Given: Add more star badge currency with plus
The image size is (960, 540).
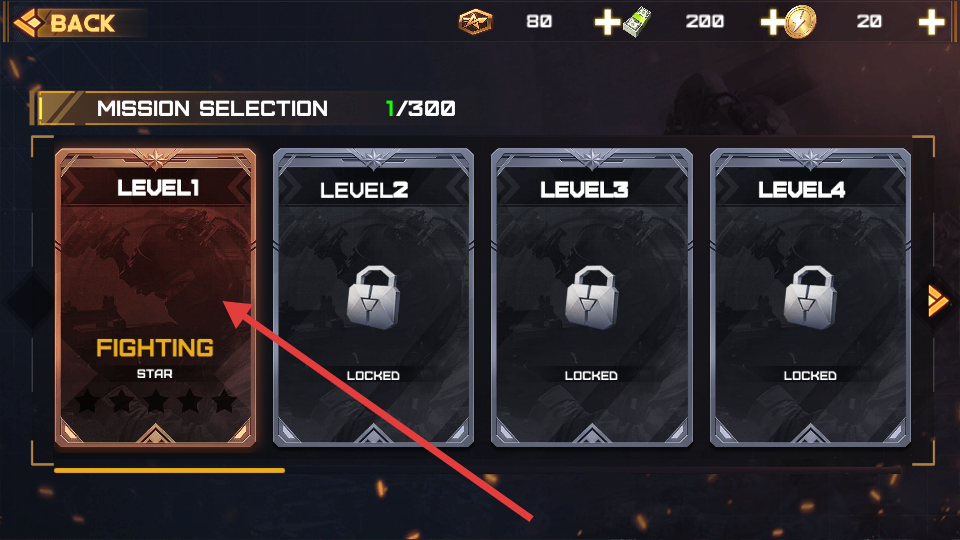Looking at the screenshot, I should (x=607, y=23).
